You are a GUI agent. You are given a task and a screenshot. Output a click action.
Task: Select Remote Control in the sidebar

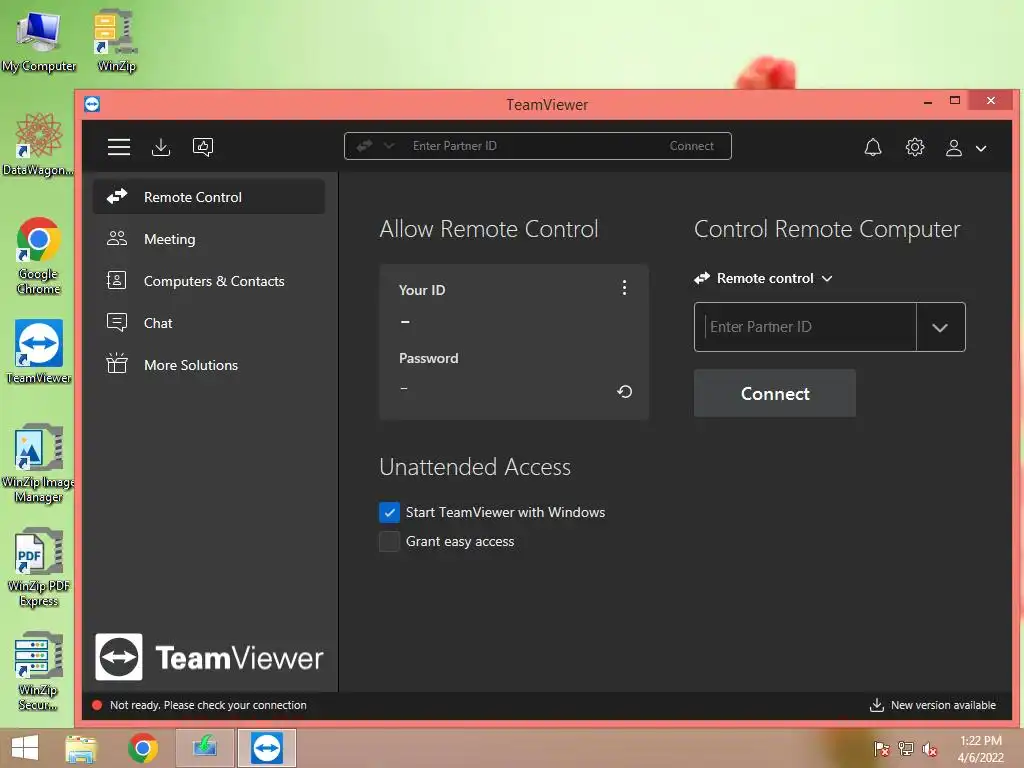[x=209, y=197]
